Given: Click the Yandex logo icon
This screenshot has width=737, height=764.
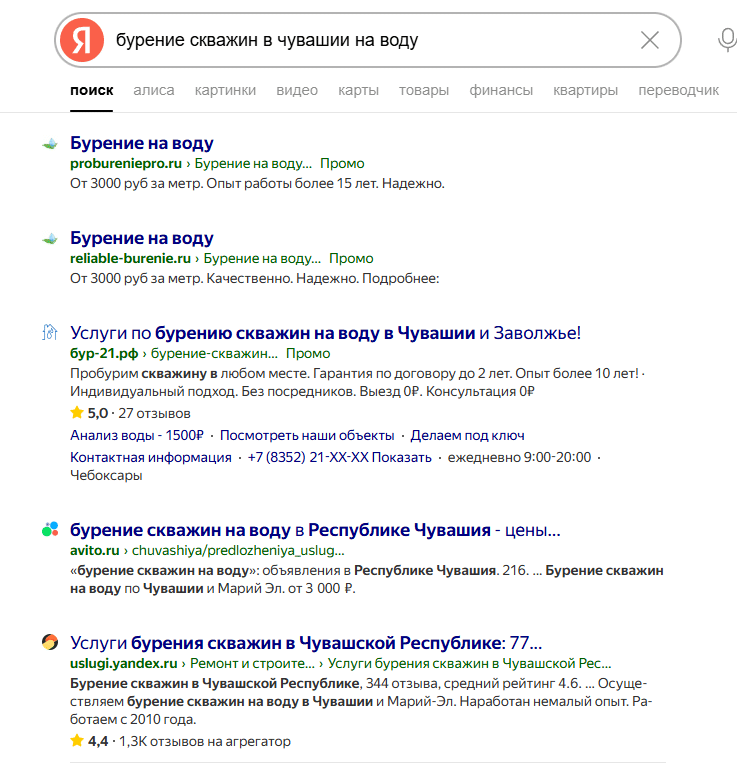Looking at the screenshot, I should 82,40.
